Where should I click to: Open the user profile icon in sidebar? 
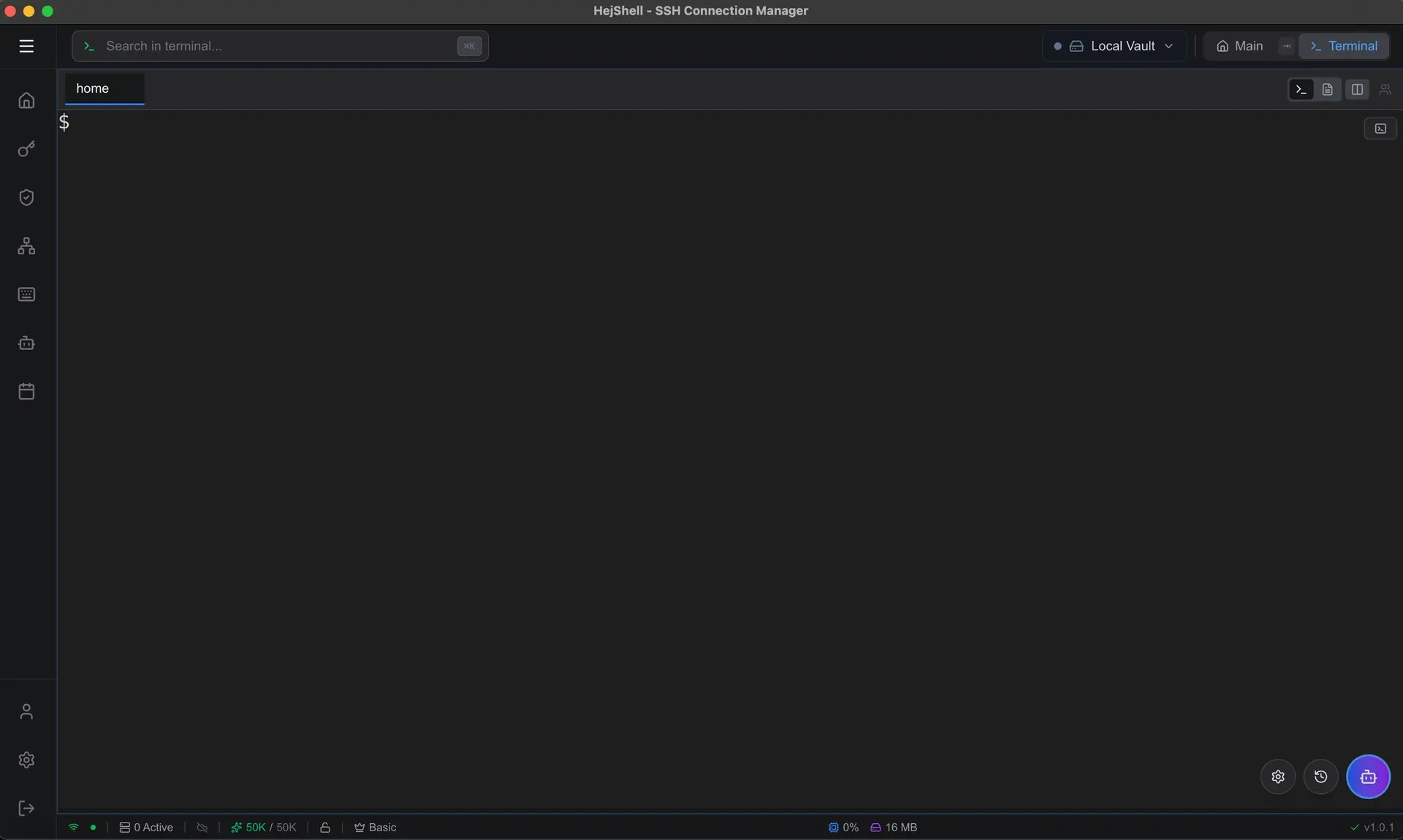(x=26, y=709)
